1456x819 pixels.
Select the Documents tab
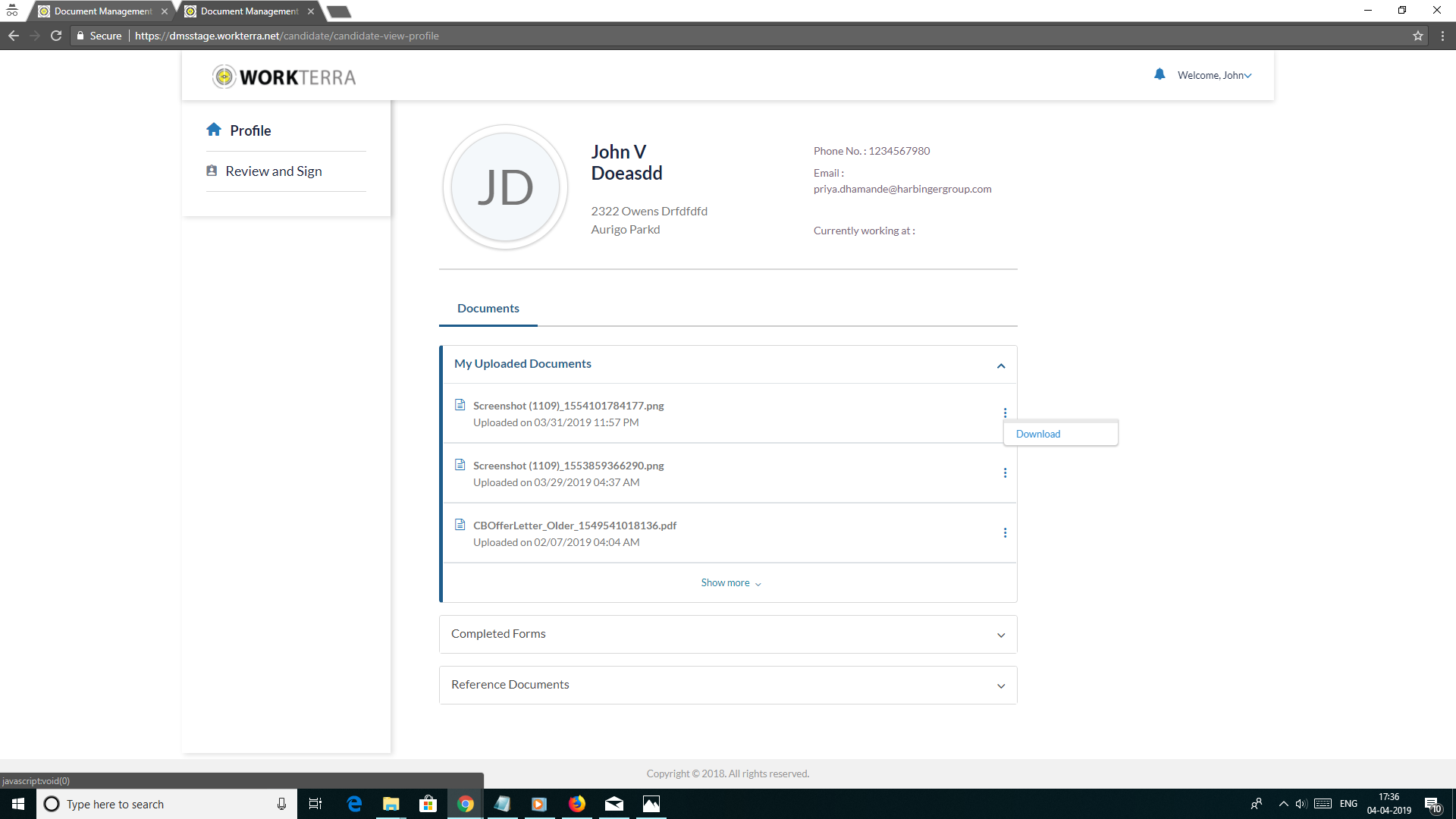coord(488,308)
